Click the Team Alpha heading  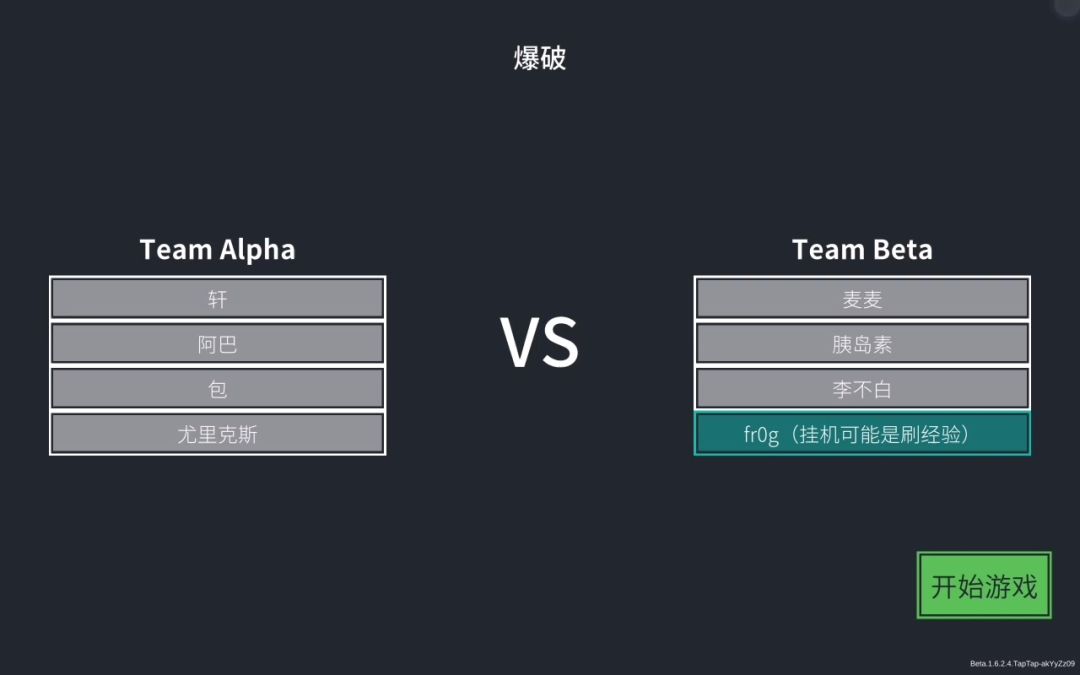pyautogui.click(x=218, y=249)
